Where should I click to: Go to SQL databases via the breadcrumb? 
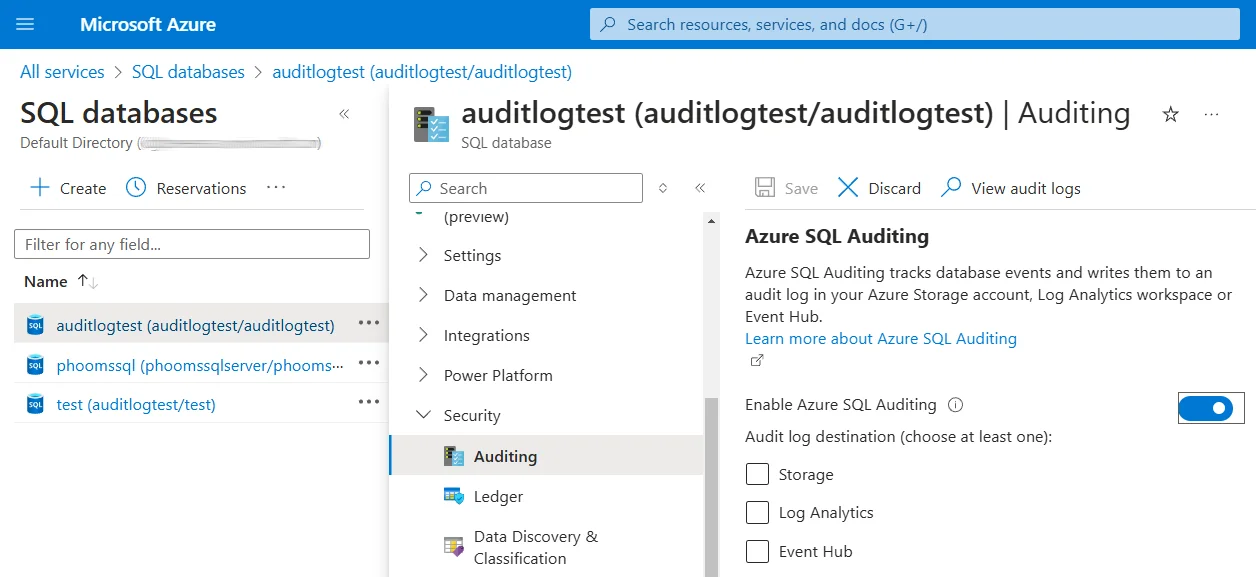(188, 71)
